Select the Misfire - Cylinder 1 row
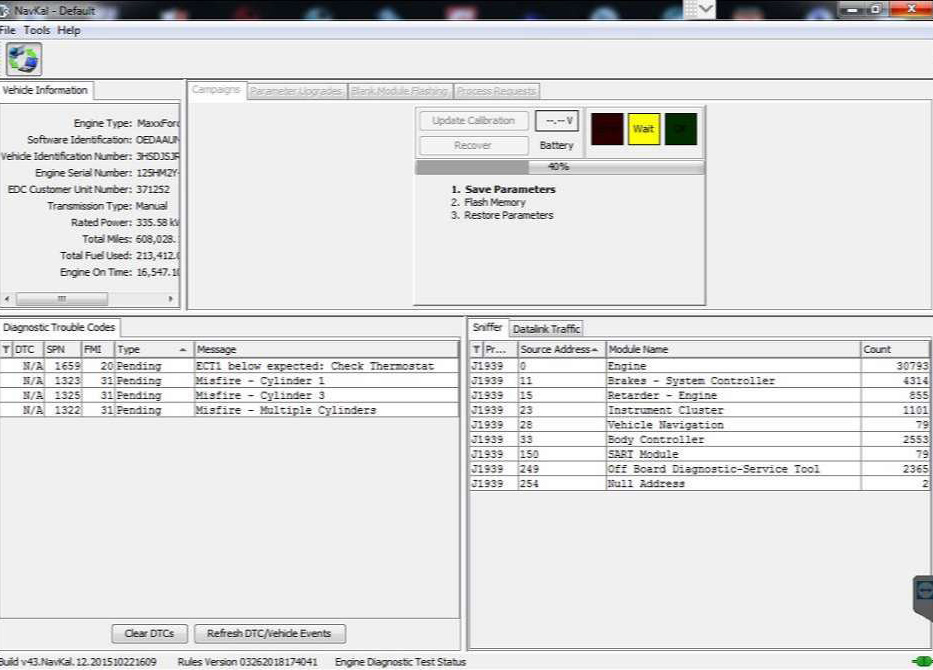The height and width of the screenshot is (670, 933). (x=230, y=381)
